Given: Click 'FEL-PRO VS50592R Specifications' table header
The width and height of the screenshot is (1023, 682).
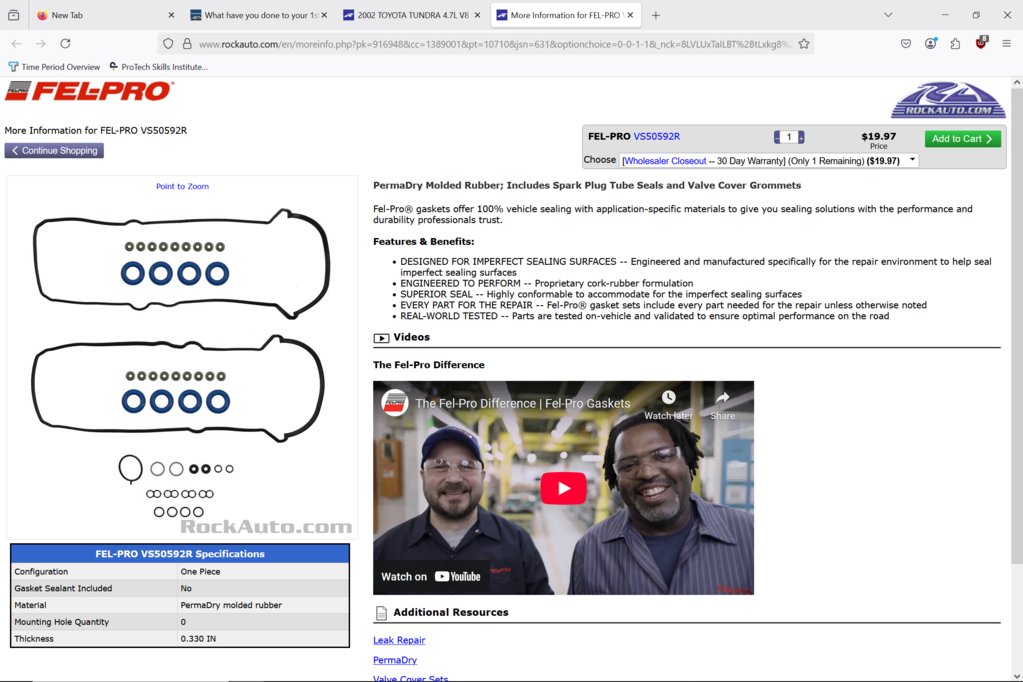Looking at the screenshot, I should (180, 553).
